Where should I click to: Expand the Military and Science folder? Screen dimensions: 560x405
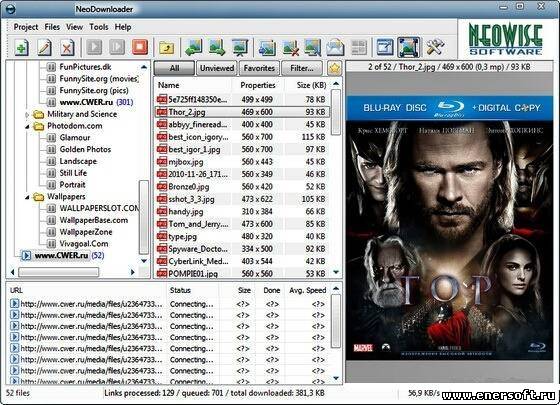pos(27,114)
